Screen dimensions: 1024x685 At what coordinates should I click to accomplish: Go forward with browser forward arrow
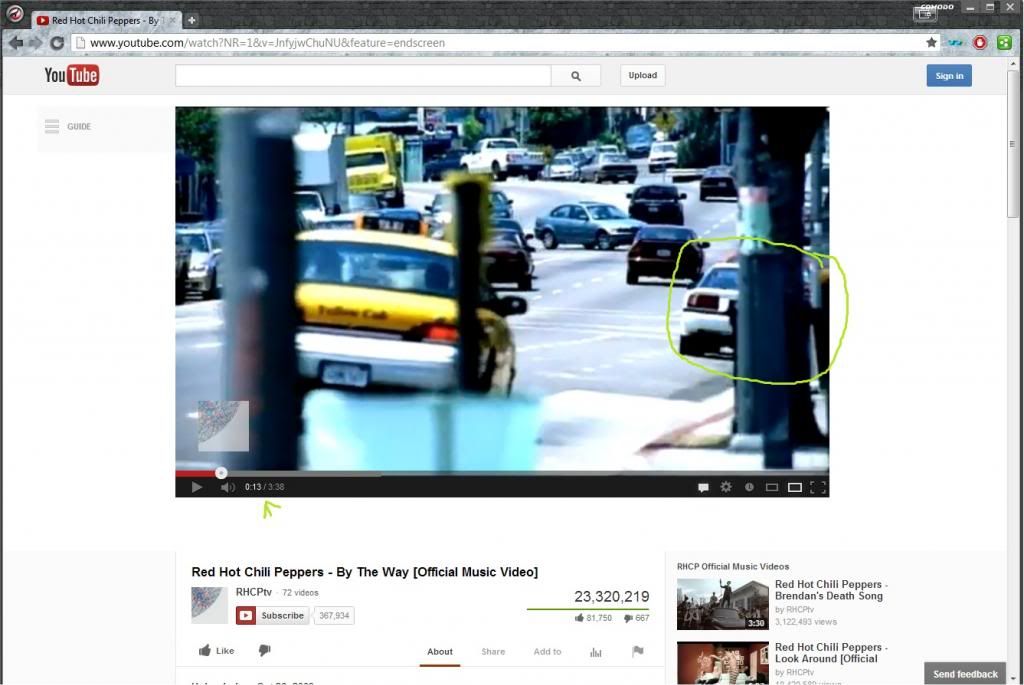click(x=35, y=43)
